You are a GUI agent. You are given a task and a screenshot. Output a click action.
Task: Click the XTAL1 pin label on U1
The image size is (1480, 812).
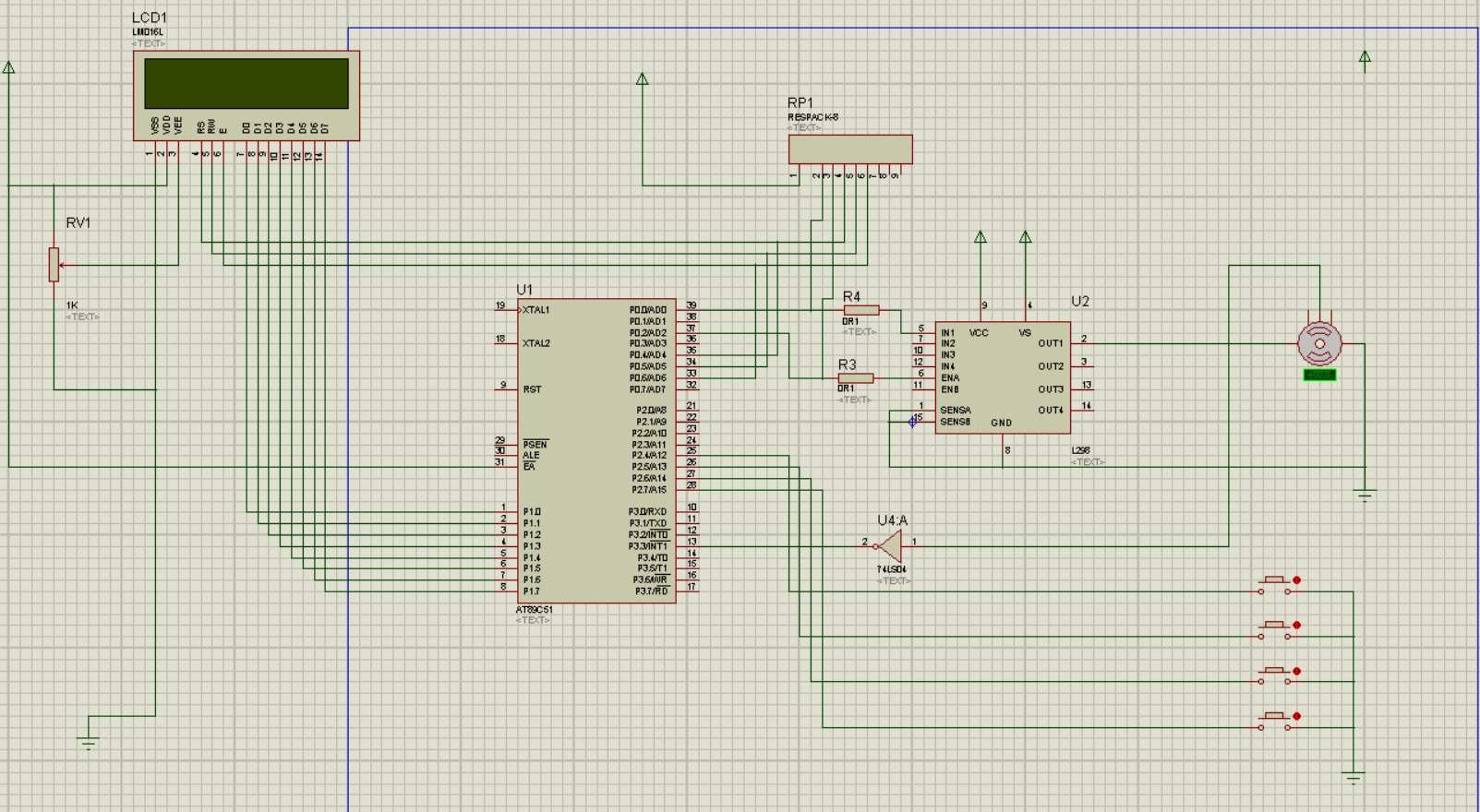[x=535, y=310]
